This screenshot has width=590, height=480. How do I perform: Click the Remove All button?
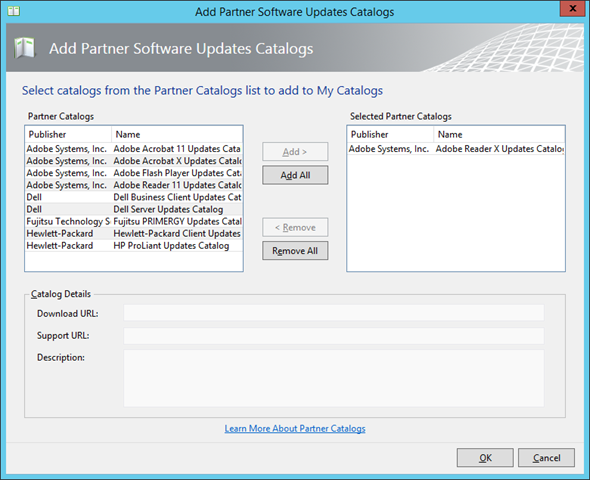coord(295,251)
